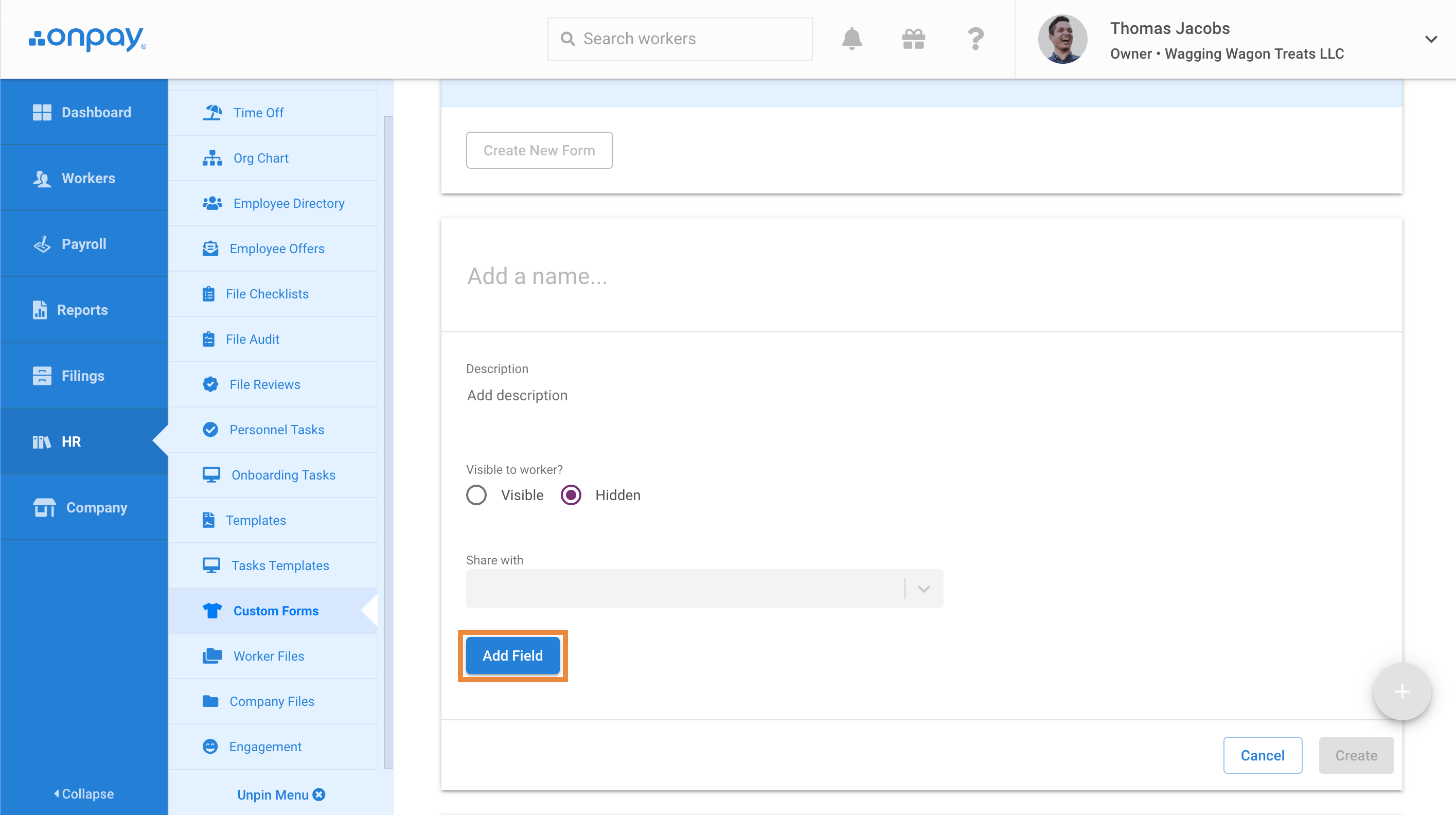Click the Custom Forms shirt icon
Viewport: 1456px width, 815px height.
(x=212, y=611)
